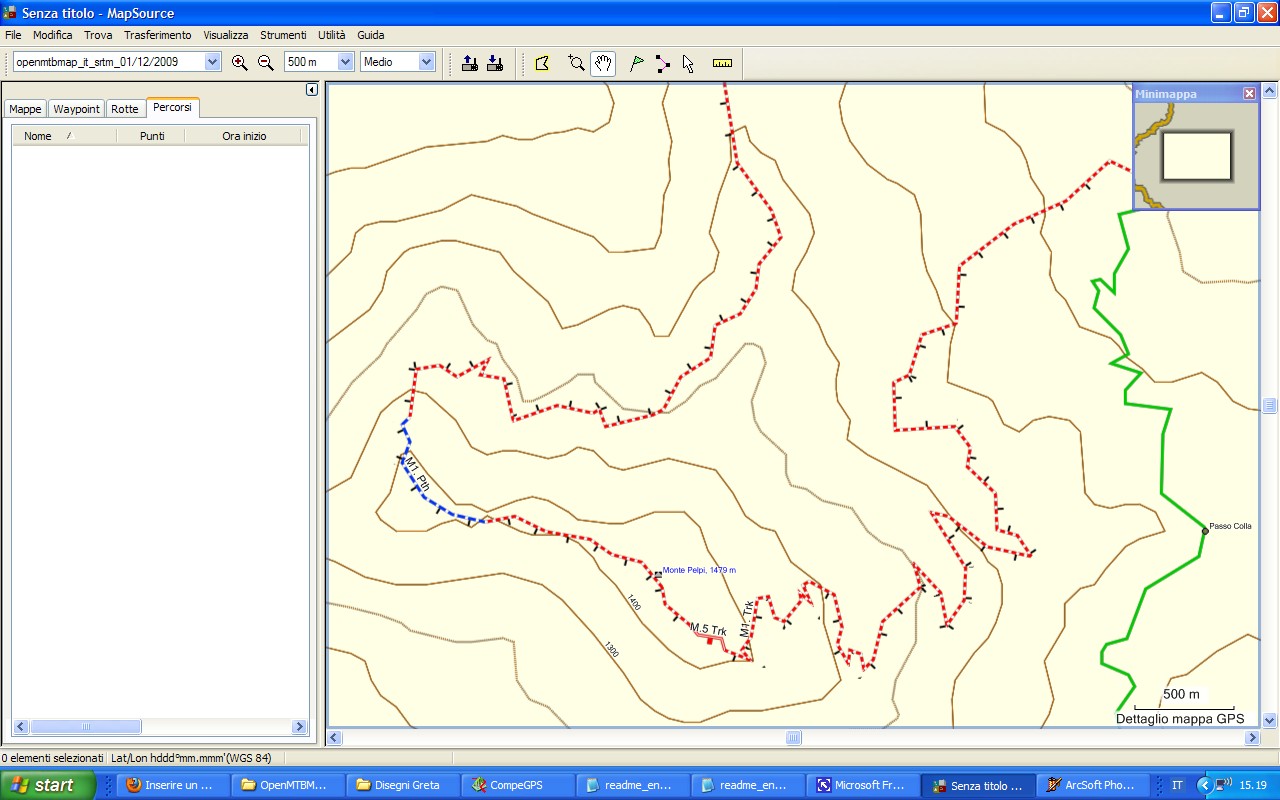Click the left panel horizontal scrollbar thumb
The height and width of the screenshot is (800, 1280).
pyautogui.click(x=87, y=727)
